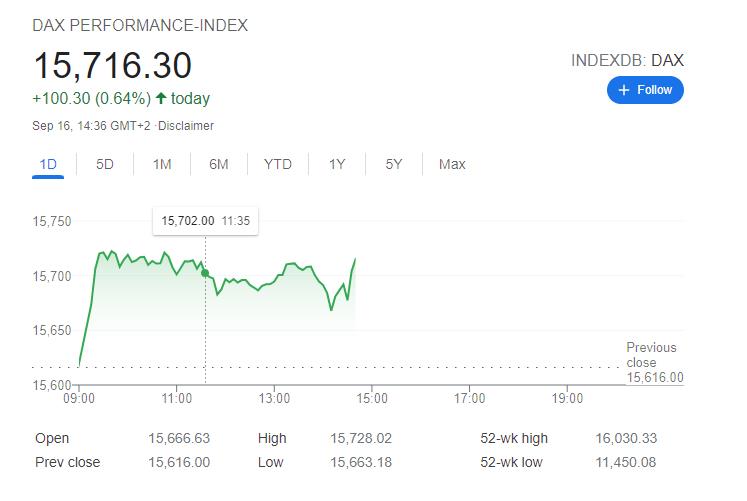Switch to the 5Y chart tab

pos(394,165)
